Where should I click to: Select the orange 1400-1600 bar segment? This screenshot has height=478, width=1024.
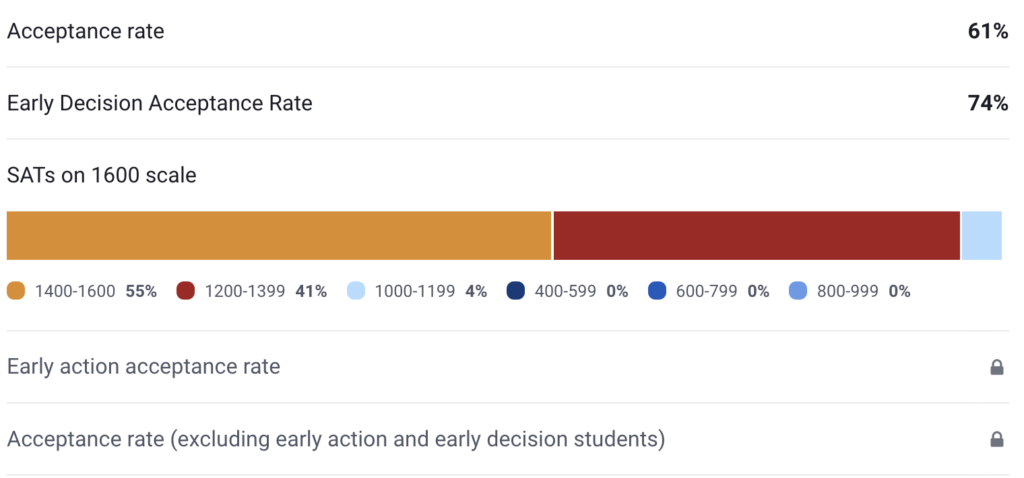pyautogui.click(x=279, y=236)
